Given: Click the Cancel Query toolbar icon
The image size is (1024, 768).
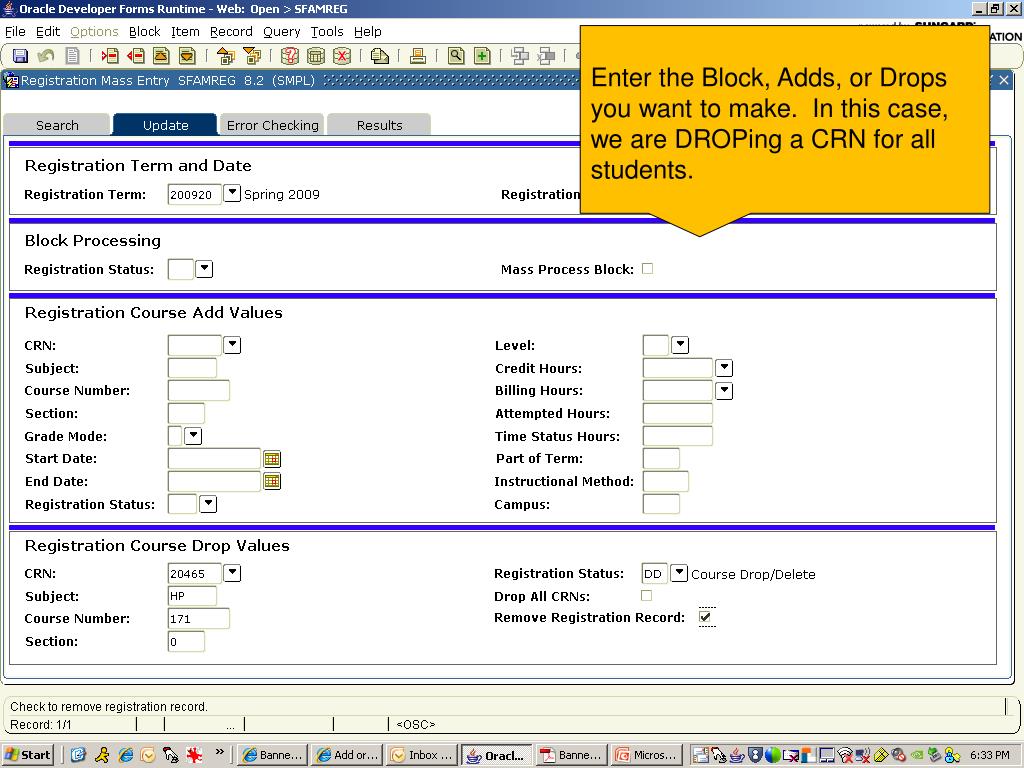Looking at the screenshot, I should (x=342, y=56).
